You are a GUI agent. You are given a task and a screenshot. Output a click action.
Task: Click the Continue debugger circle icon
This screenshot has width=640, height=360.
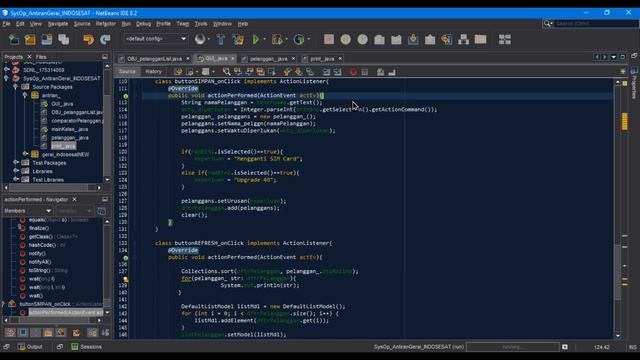pos(362,39)
